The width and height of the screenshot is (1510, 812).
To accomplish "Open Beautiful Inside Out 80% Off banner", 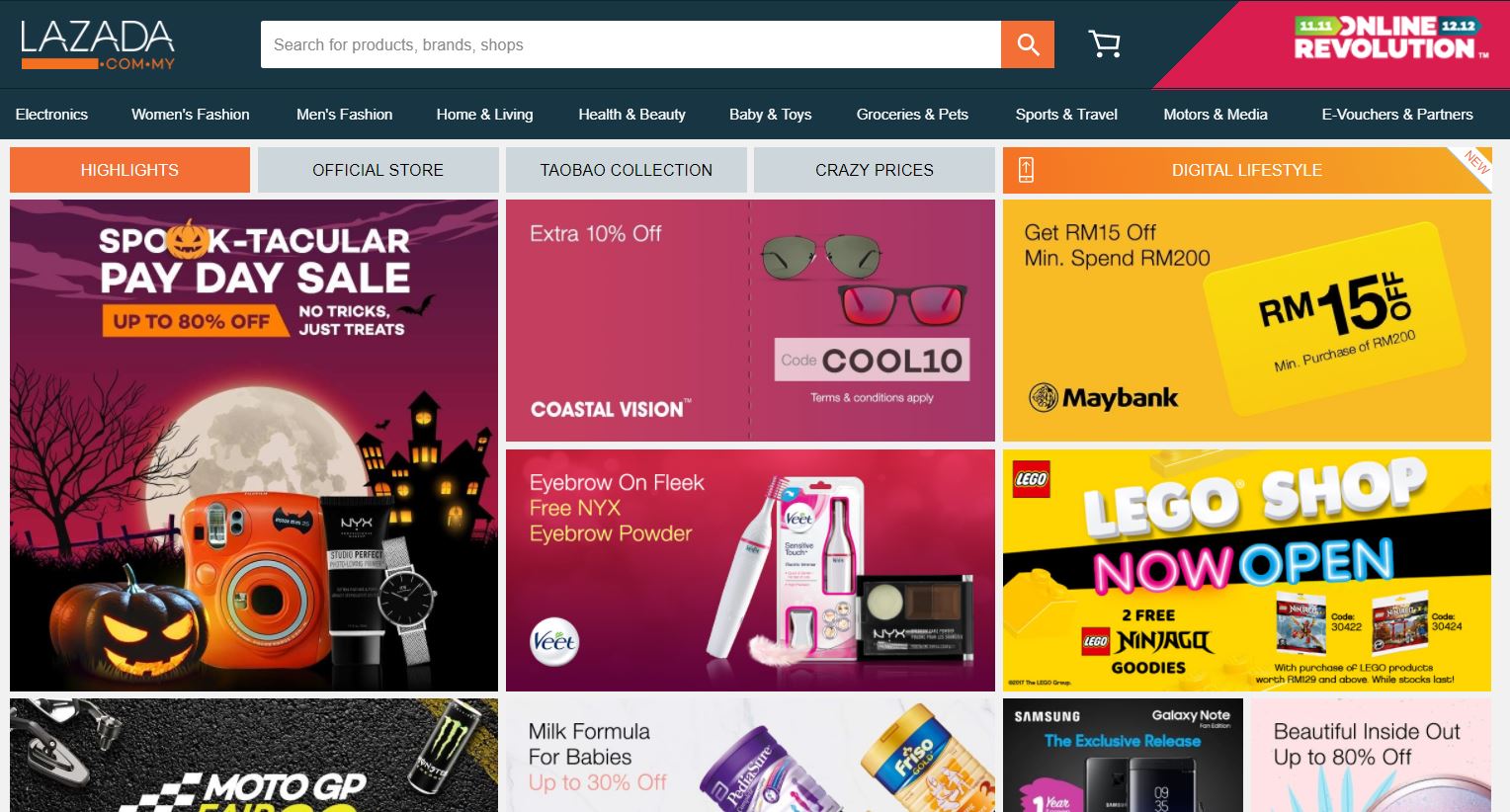I will [x=1371, y=755].
